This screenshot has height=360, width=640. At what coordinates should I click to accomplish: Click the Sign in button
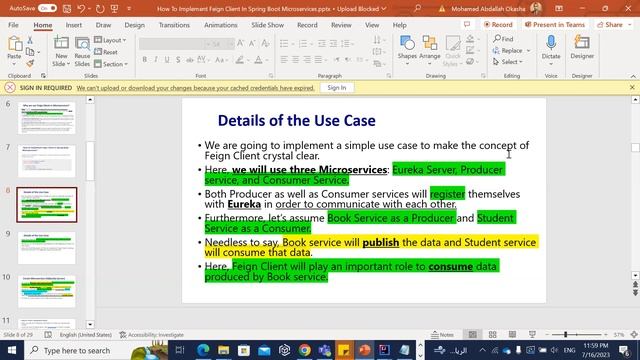336,88
